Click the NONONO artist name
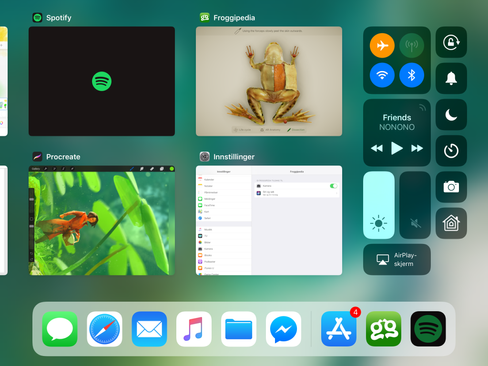 coord(397,127)
